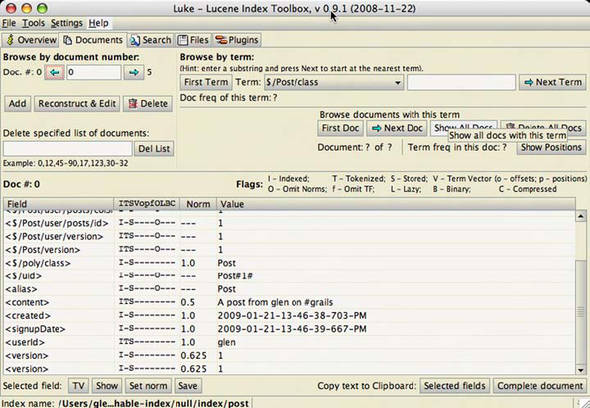Click the Delete All Docs button
The width and height of the screenshot is (590, 408).
pos(543,126)
